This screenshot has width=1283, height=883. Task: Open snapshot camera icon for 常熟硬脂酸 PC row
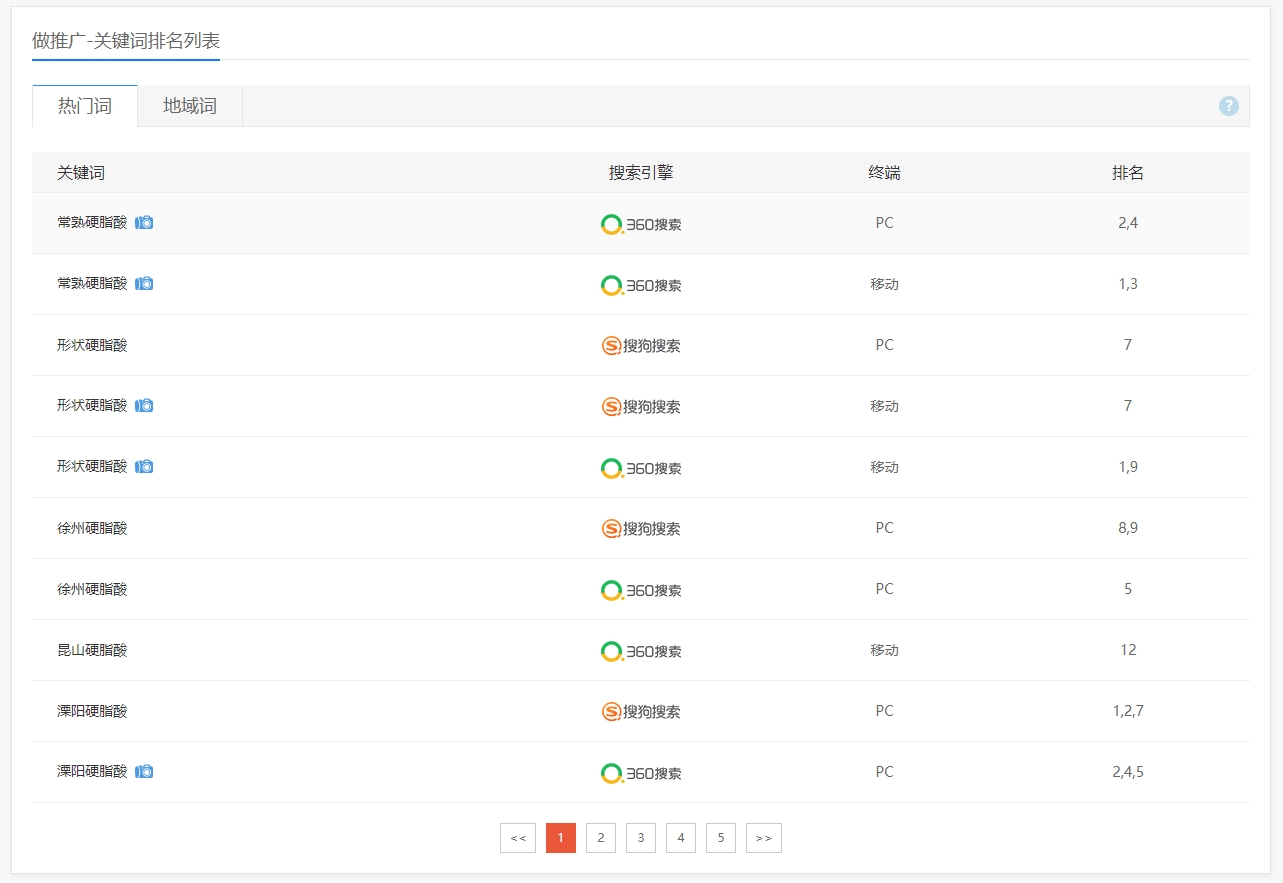coord(144,223)
